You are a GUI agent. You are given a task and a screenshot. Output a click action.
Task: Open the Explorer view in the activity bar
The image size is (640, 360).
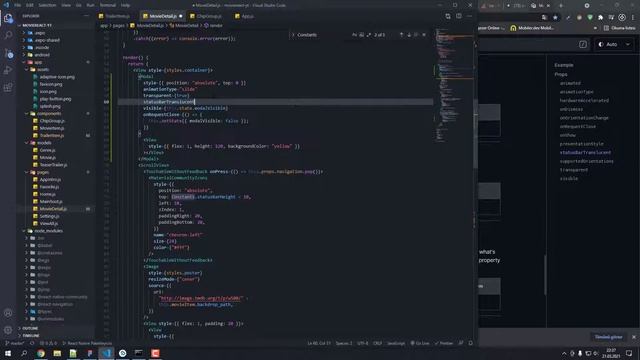click(x=8, y=18)
